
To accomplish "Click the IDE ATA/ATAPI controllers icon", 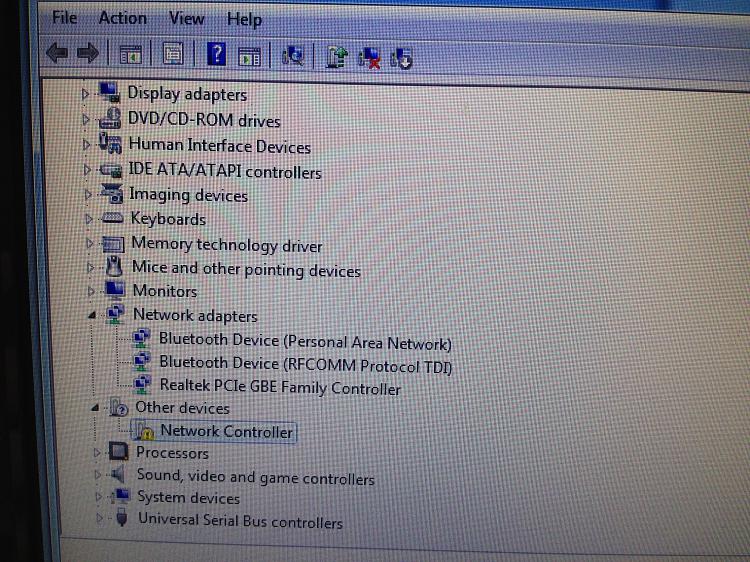I will pyautogui.click(x=111, y=169).
